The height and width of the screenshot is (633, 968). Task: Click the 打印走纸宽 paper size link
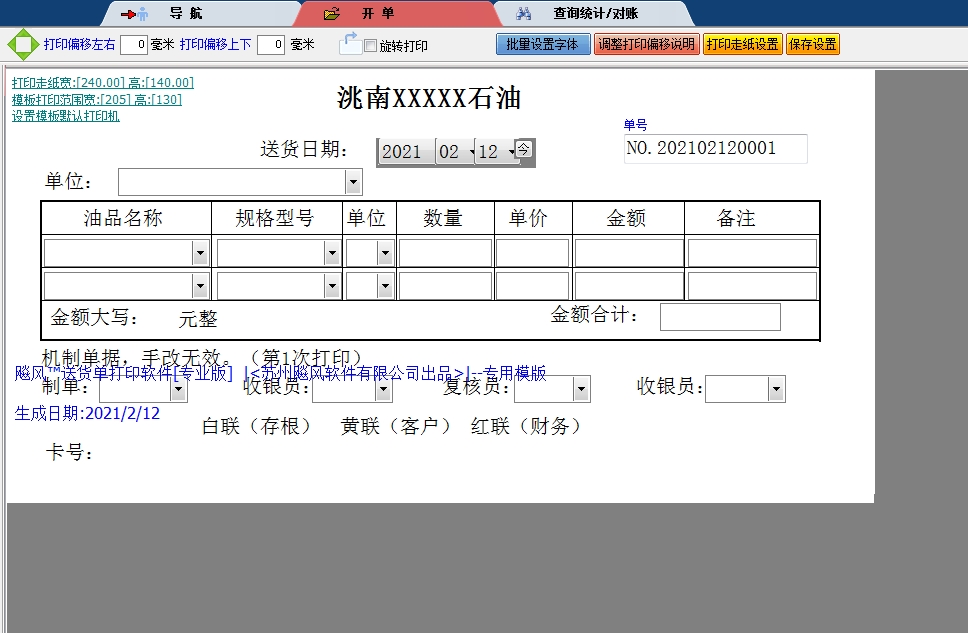[102, 83]
